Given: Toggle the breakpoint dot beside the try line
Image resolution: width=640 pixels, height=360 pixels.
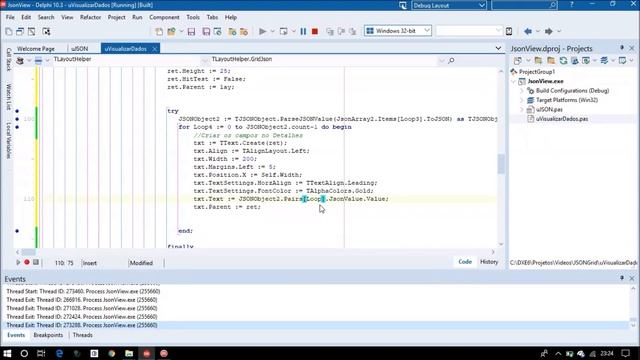Looking at the screenshot, I should point(17,111).
